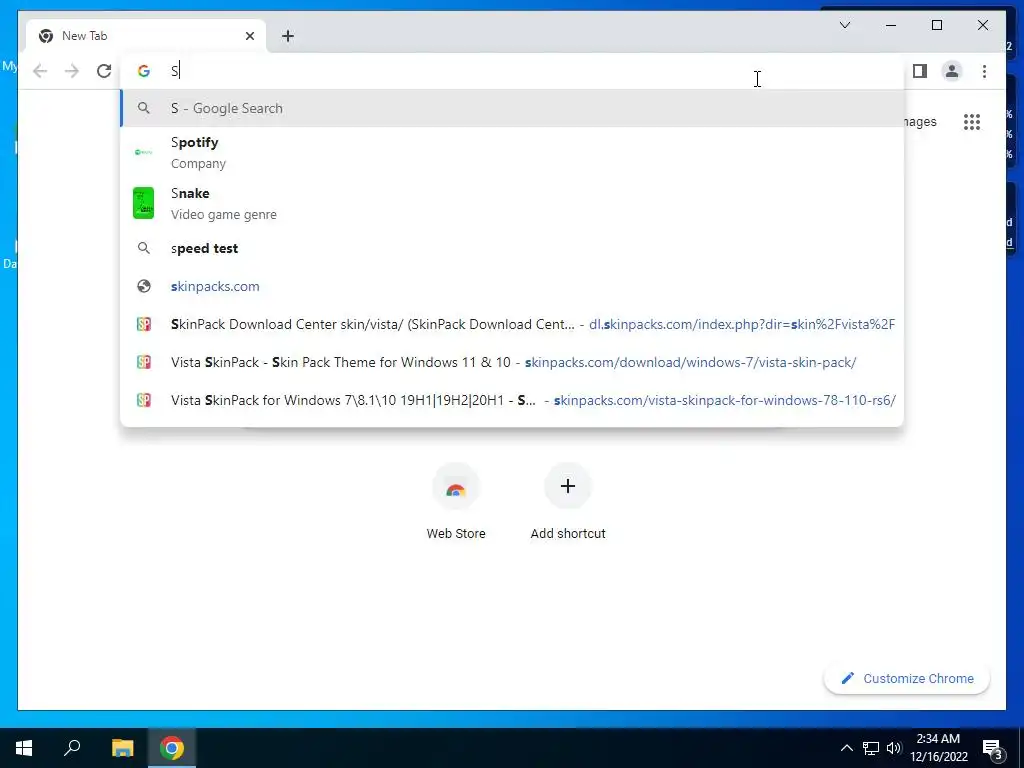1024x768 pixels.
Task: Open the network status tray icon
Action: click(x=871, y=748)
